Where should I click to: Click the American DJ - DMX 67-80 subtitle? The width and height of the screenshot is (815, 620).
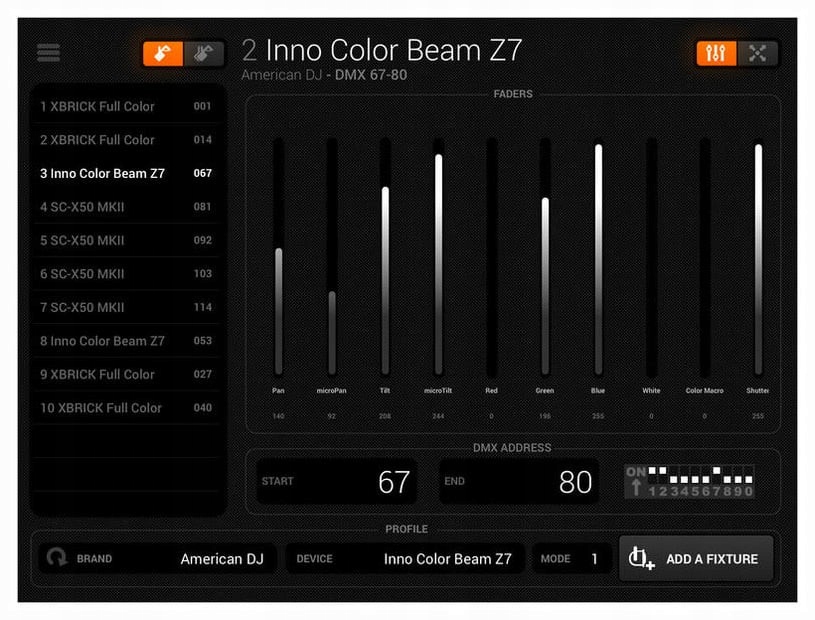point(324,75)
